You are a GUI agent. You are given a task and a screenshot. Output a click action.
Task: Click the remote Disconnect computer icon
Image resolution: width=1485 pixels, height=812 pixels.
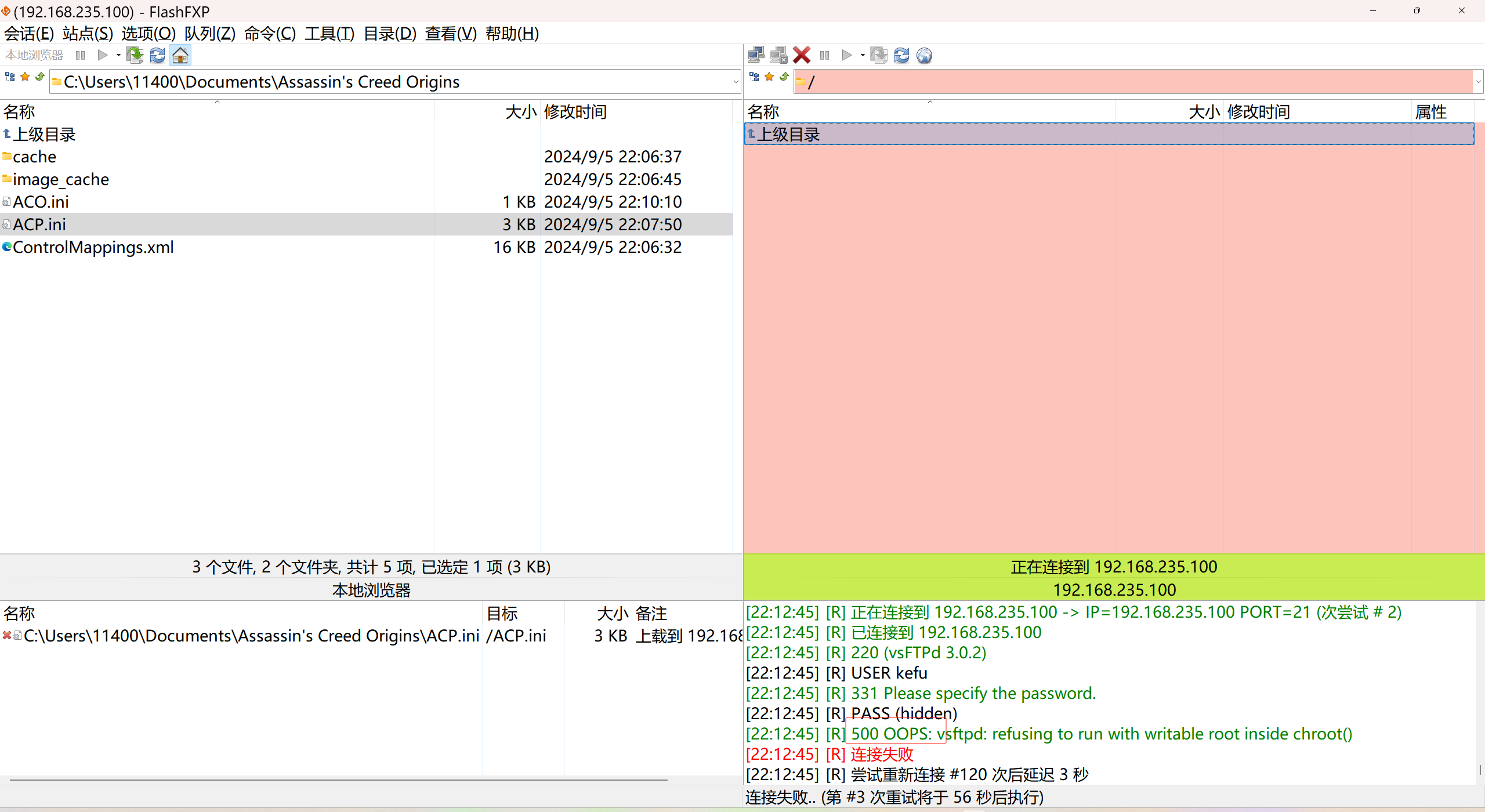pos(778,55)
